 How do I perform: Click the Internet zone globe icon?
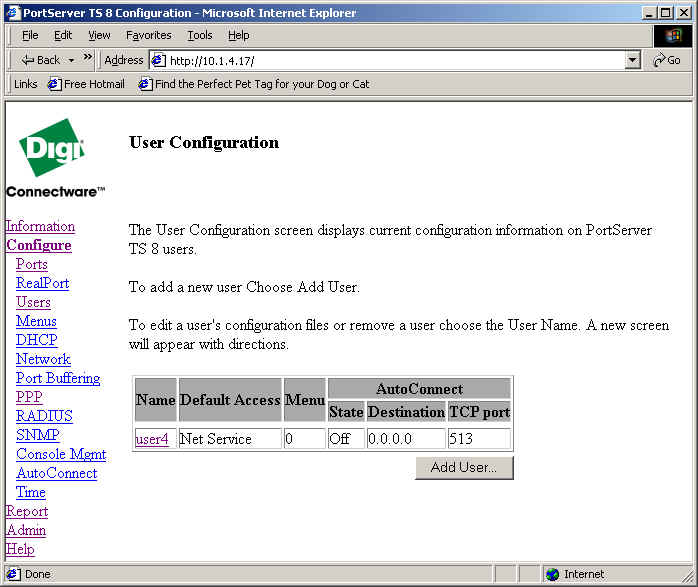click(552, 574)
